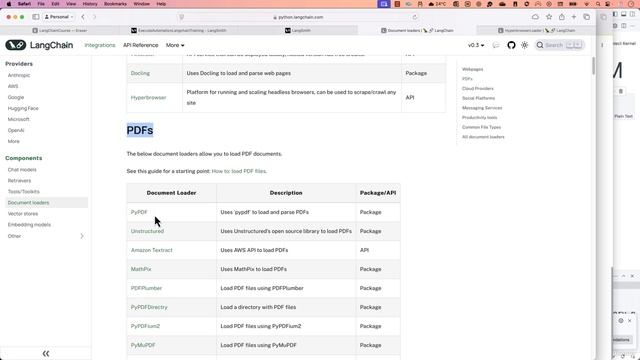Click the Search input field
The width and height of the screenshot is (640, 360).
click(559, 45)
